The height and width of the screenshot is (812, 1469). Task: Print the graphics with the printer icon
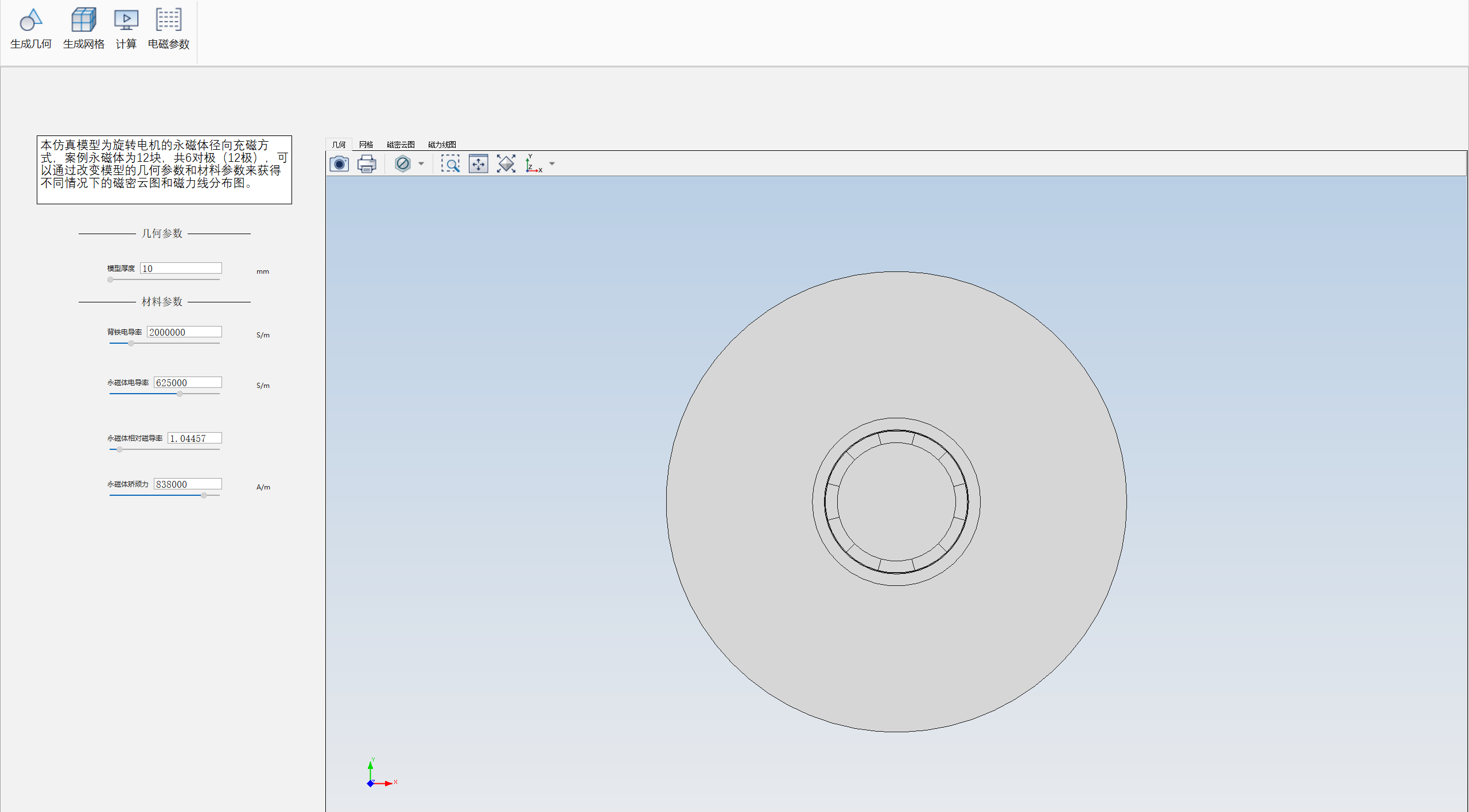pyautogui.click(x=367, y=164)
